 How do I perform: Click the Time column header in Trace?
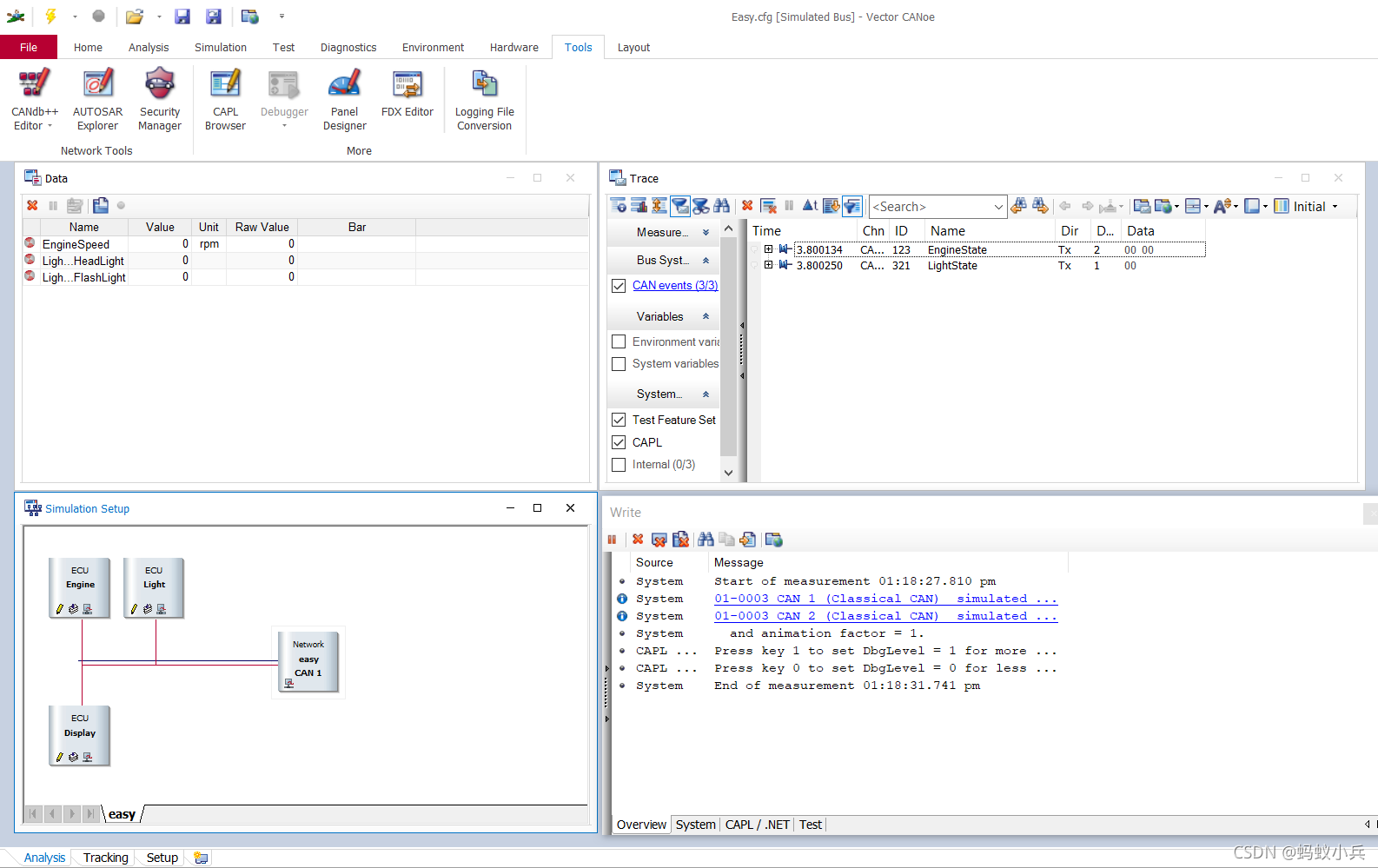[803, 231]
